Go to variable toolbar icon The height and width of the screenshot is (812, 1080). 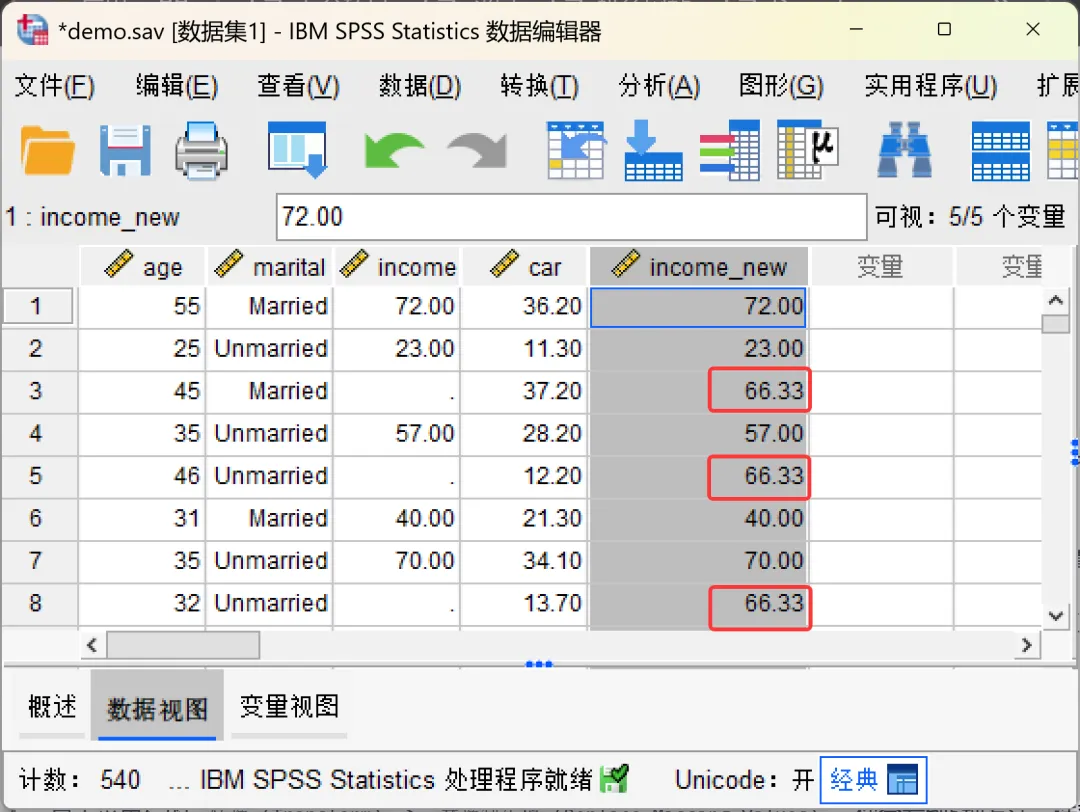click(x=653, y=150)
